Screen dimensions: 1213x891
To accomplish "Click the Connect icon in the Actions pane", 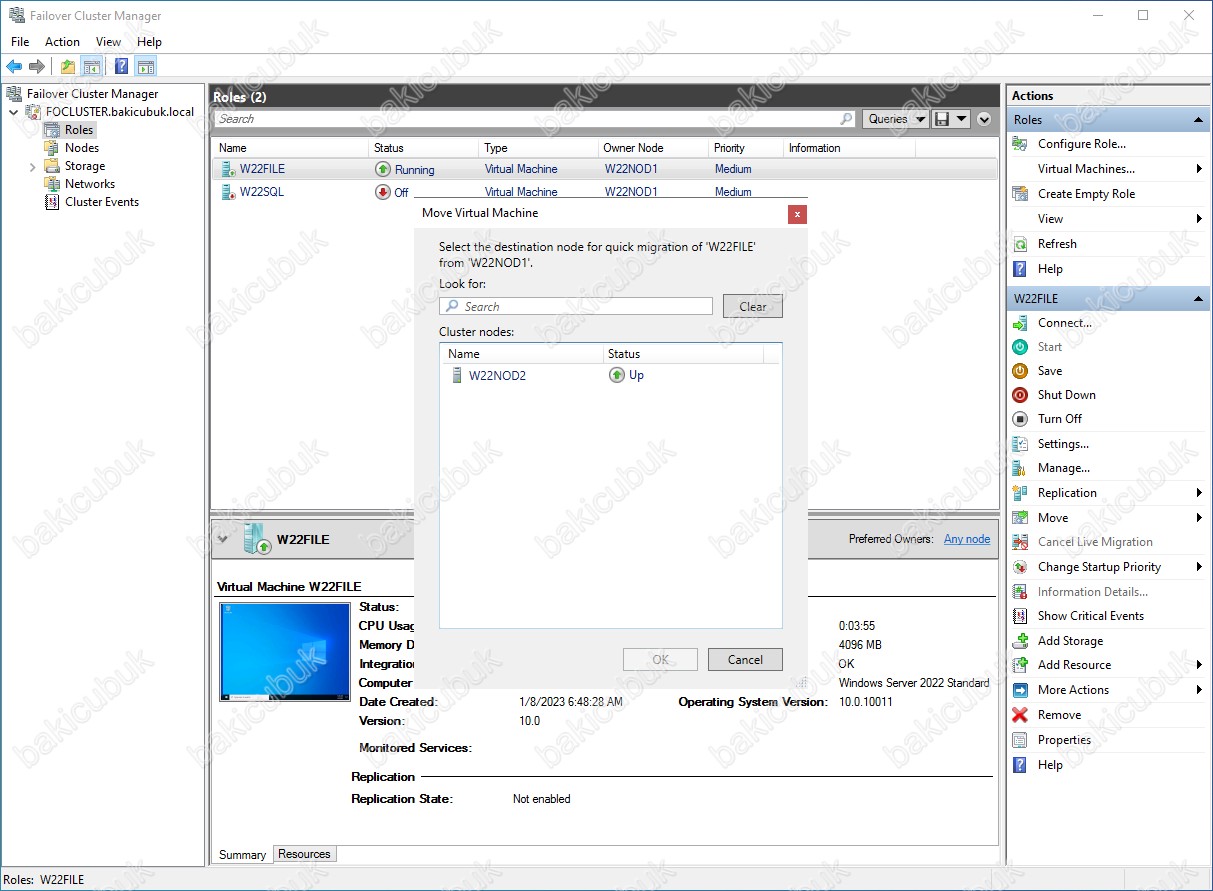I will pos(1020,323).
